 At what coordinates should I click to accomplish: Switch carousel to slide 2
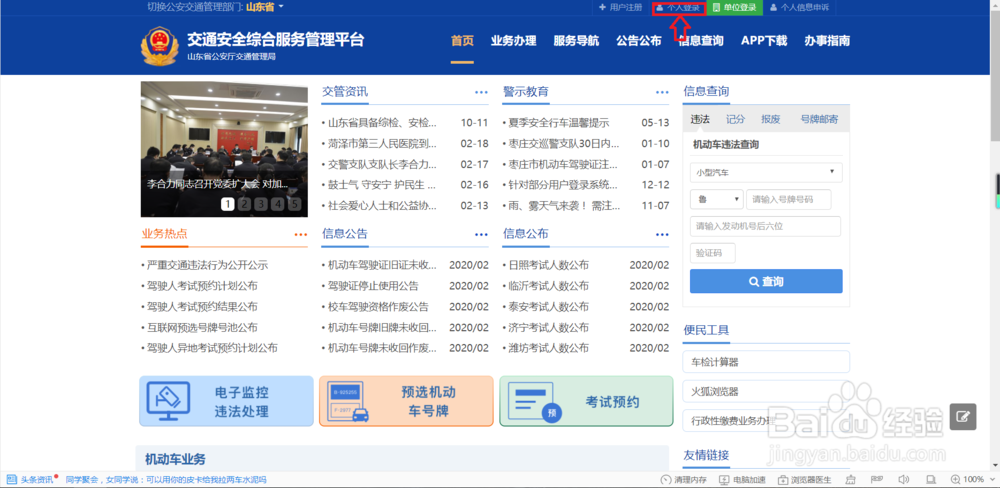click(x=244, y=204)
